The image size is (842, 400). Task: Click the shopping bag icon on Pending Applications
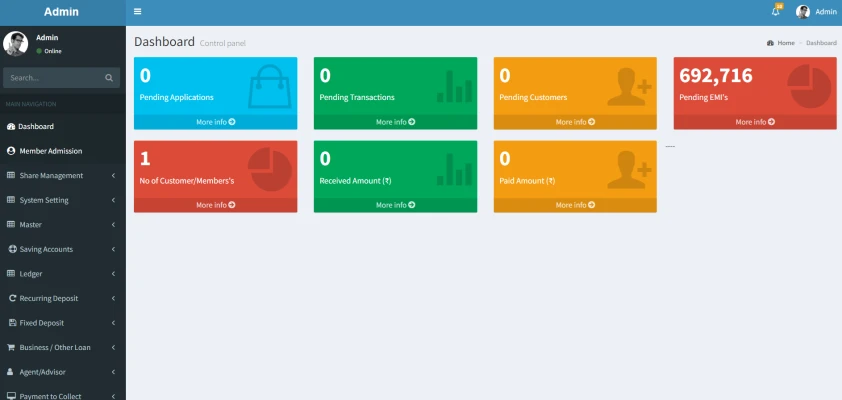click(x=270, y=84)
